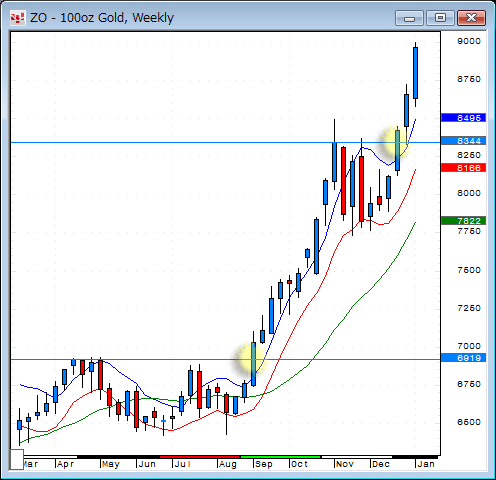Minimize the ZO gold chart window
496x480 pixels.
click(x=409, y=18)
